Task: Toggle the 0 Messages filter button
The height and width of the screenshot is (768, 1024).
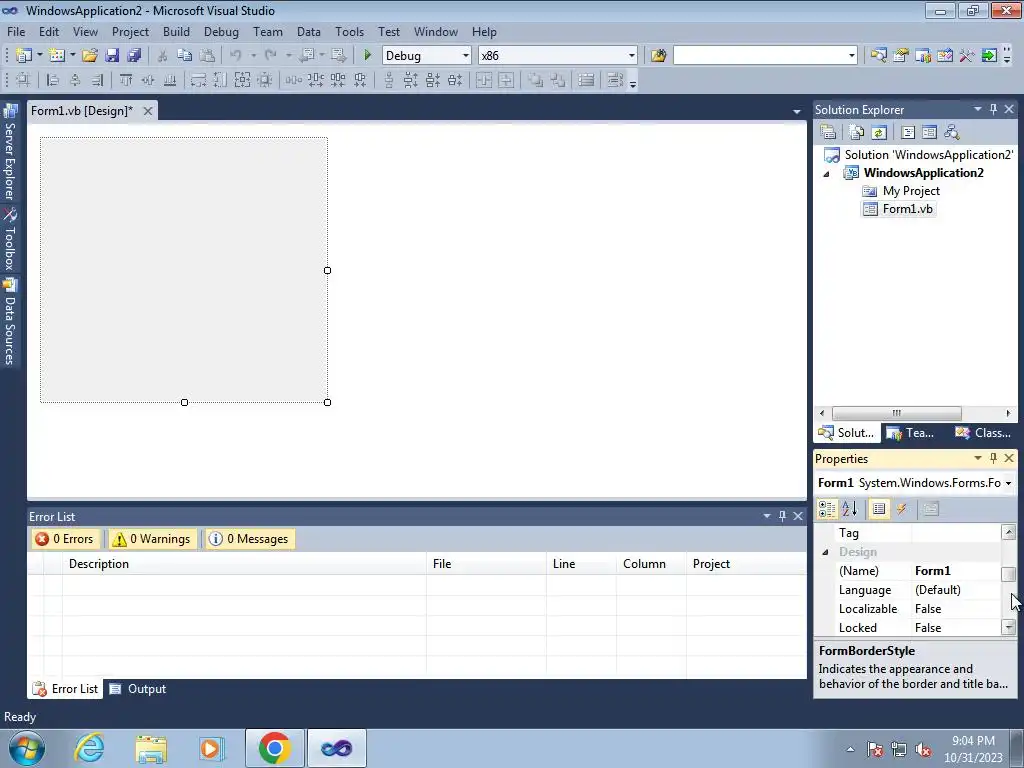Action: pyautogui.click(x=249, y=539)
